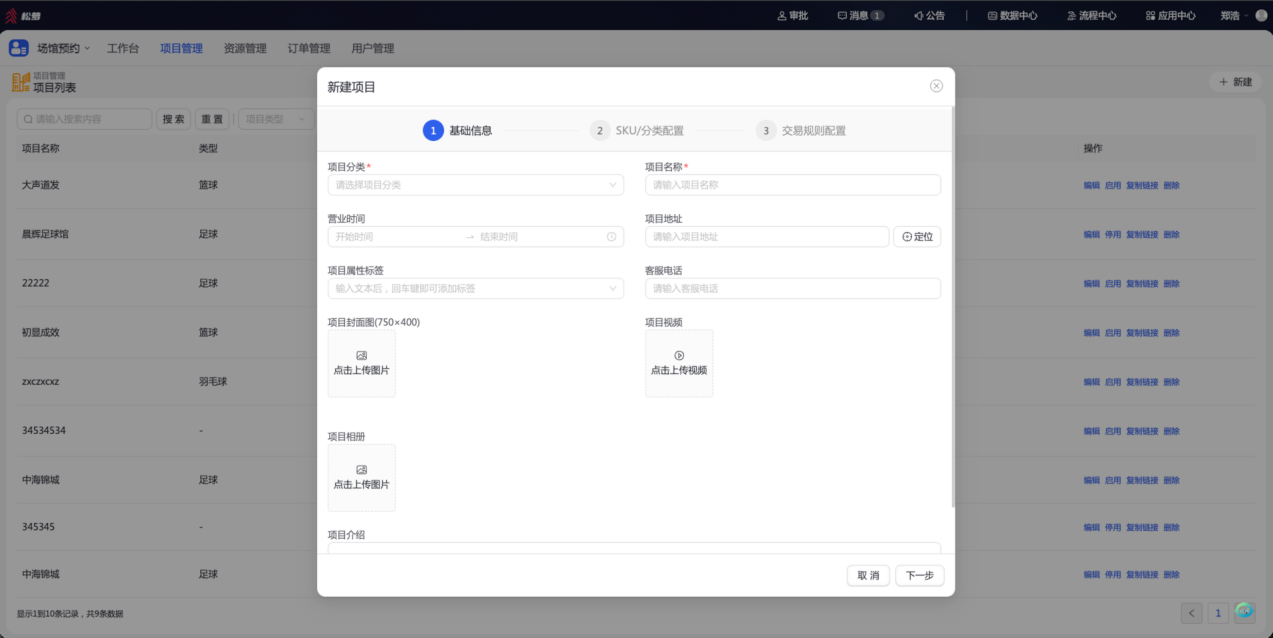Click 羽毛球 type cell in zxczxcxz row
1273x638 pixels.
click(213, 381)
